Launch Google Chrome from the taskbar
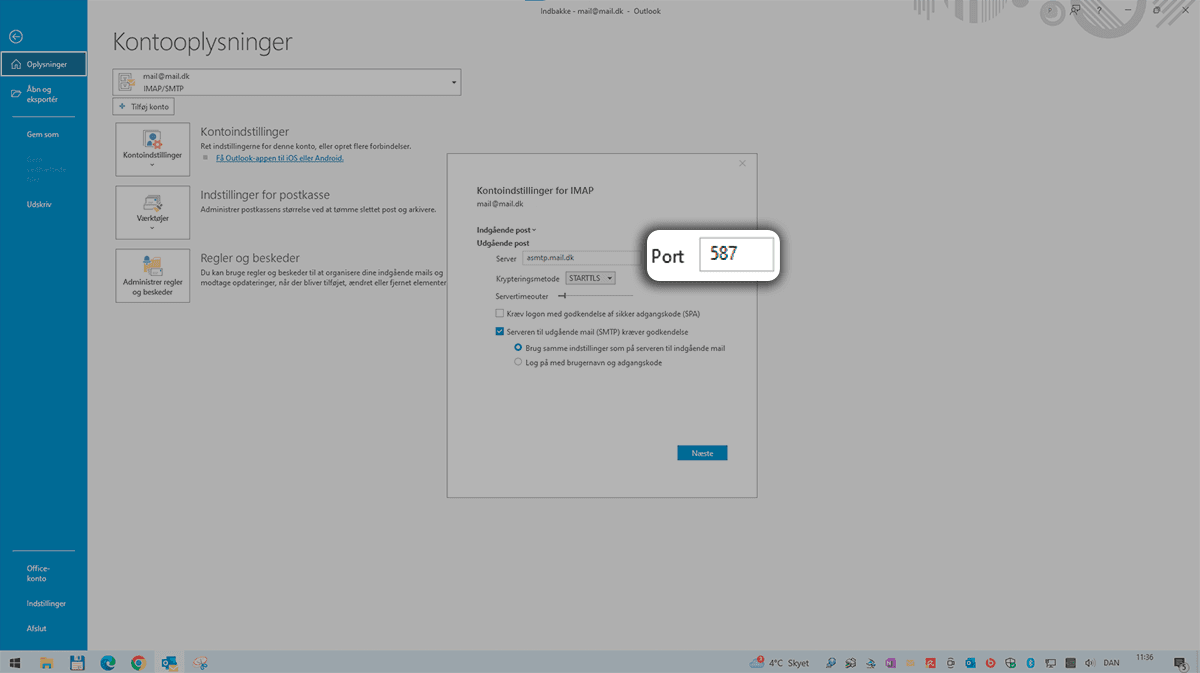The image size is (1200, 673). (138, 662)
